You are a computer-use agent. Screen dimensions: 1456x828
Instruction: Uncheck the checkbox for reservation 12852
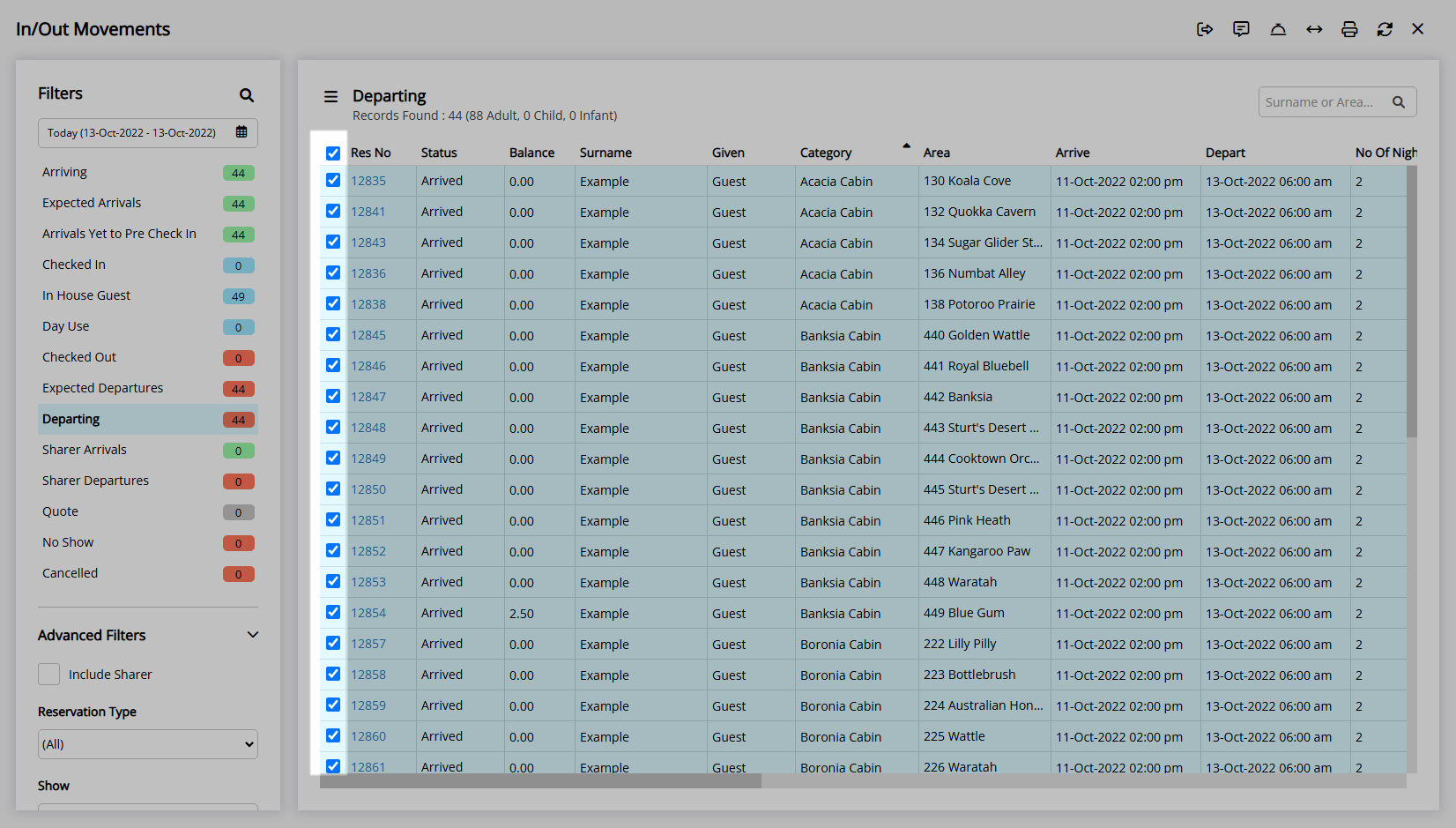pos(333,550)
